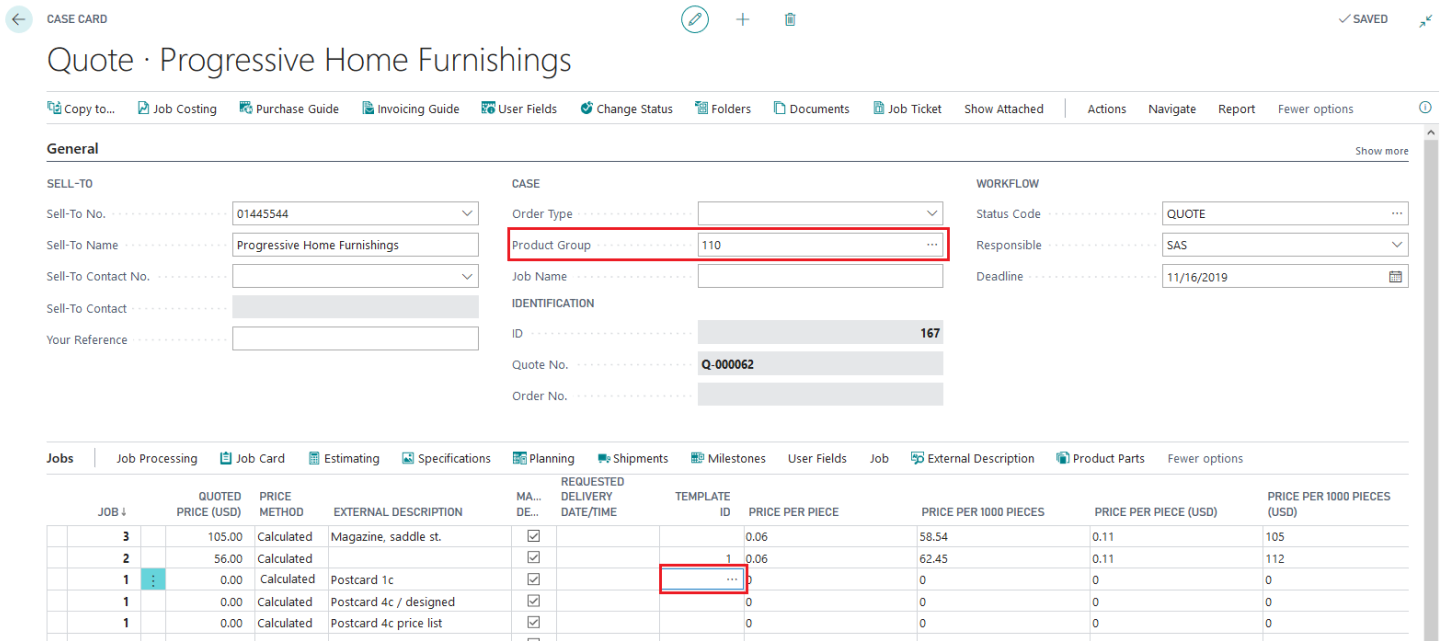The height and width of the screenshot is (641, 1448).
Task: Click Show Attached
Action: pos(1003,109)
